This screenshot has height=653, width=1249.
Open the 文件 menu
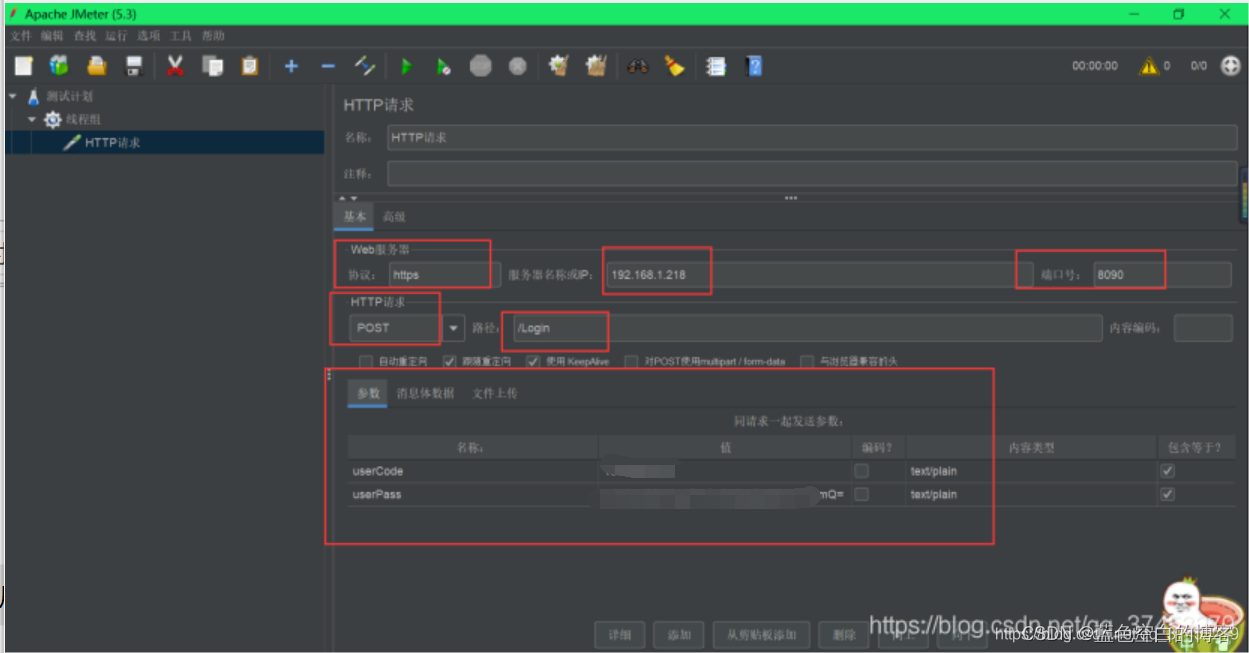pyautogui.click(x=21, y=36)
